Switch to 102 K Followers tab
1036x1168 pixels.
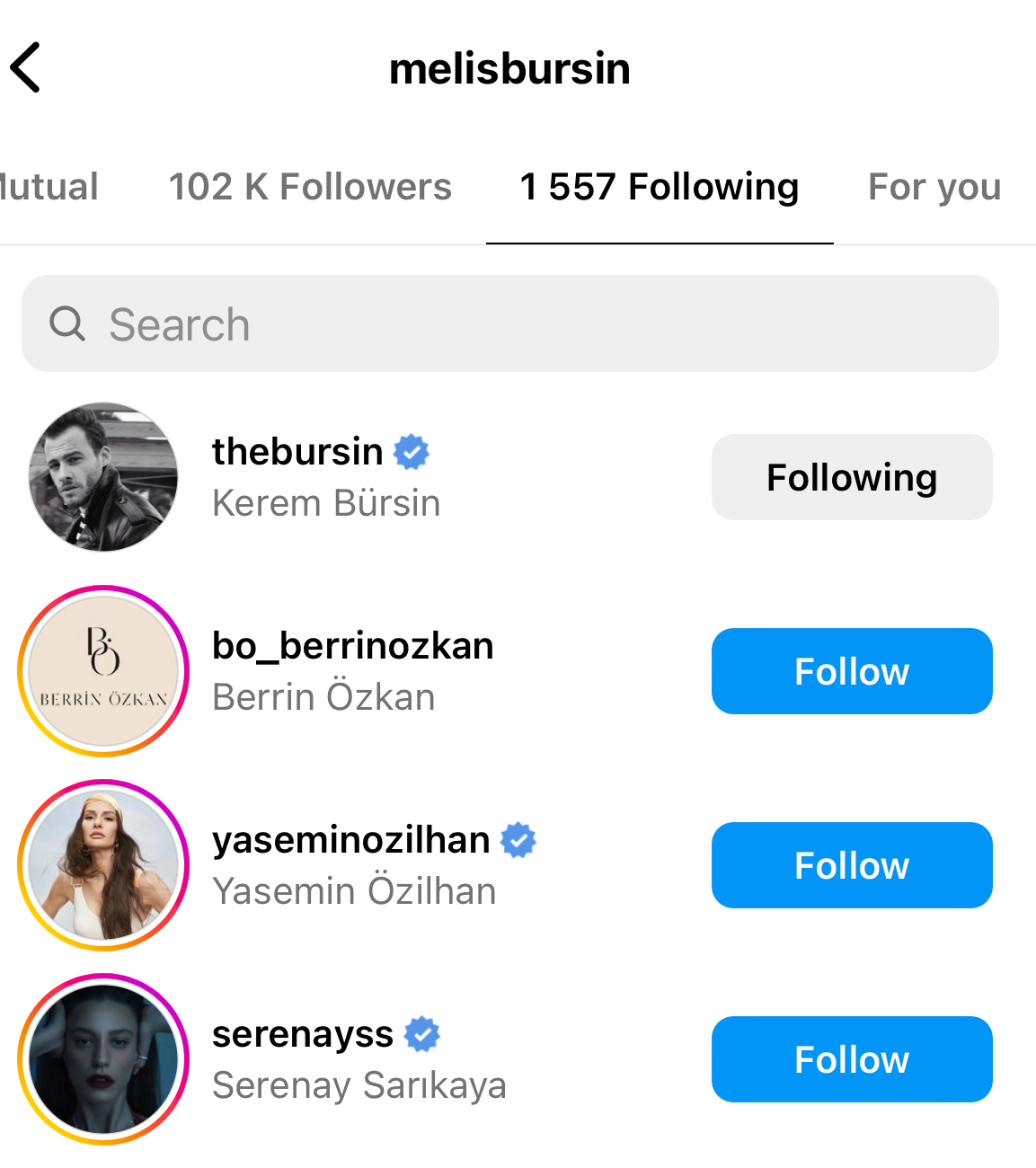pyautogui.click(x=310, y=187)
